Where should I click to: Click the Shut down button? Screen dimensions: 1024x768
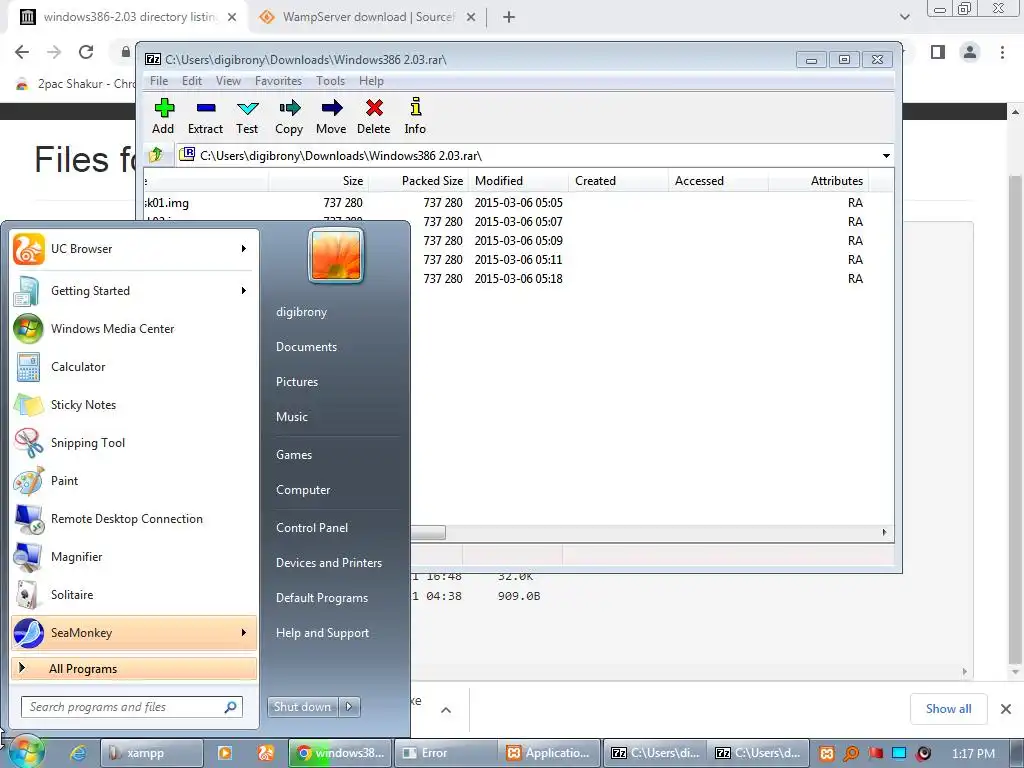[303, 707]
